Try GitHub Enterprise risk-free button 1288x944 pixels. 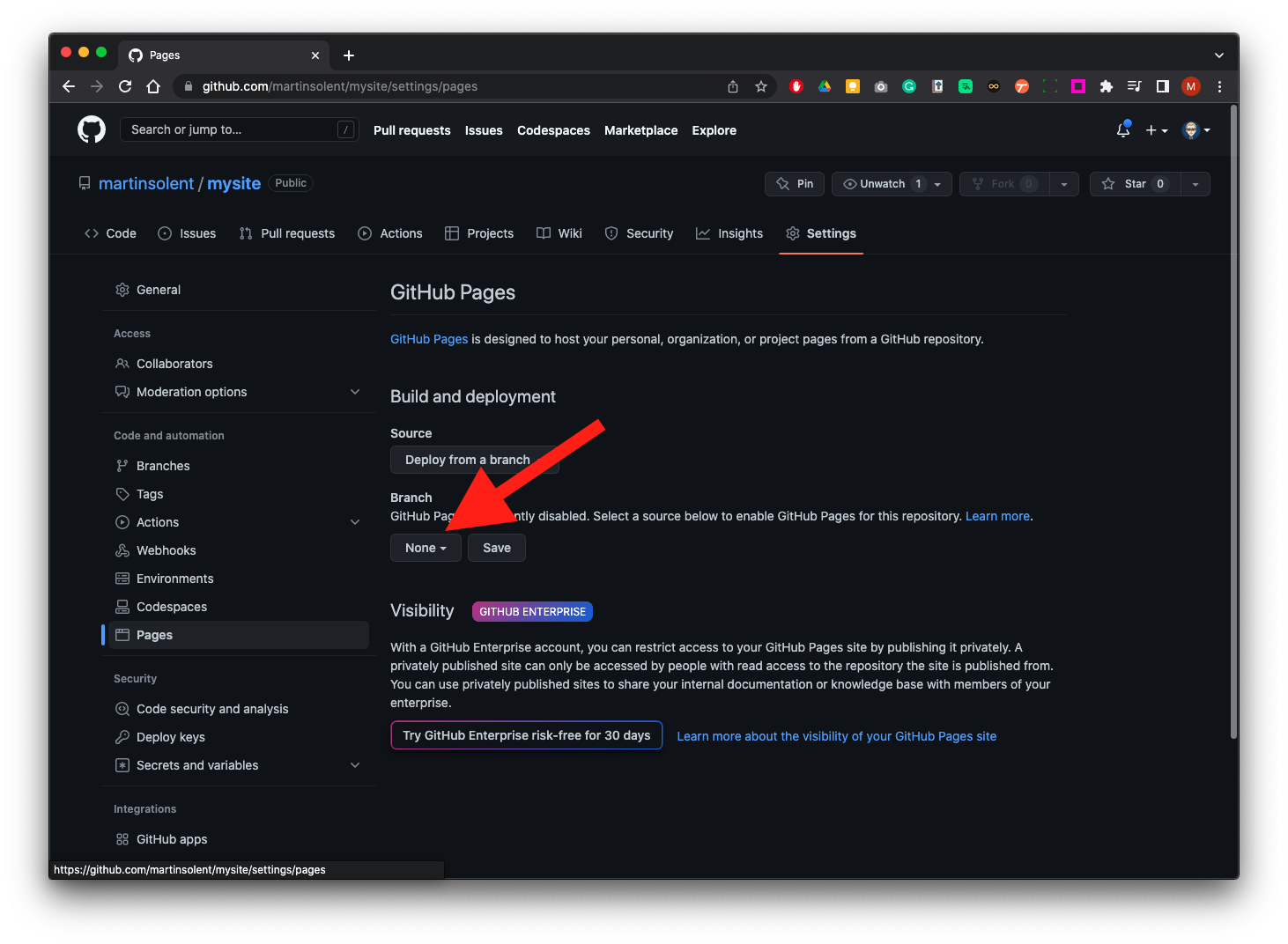coord(526,735)
